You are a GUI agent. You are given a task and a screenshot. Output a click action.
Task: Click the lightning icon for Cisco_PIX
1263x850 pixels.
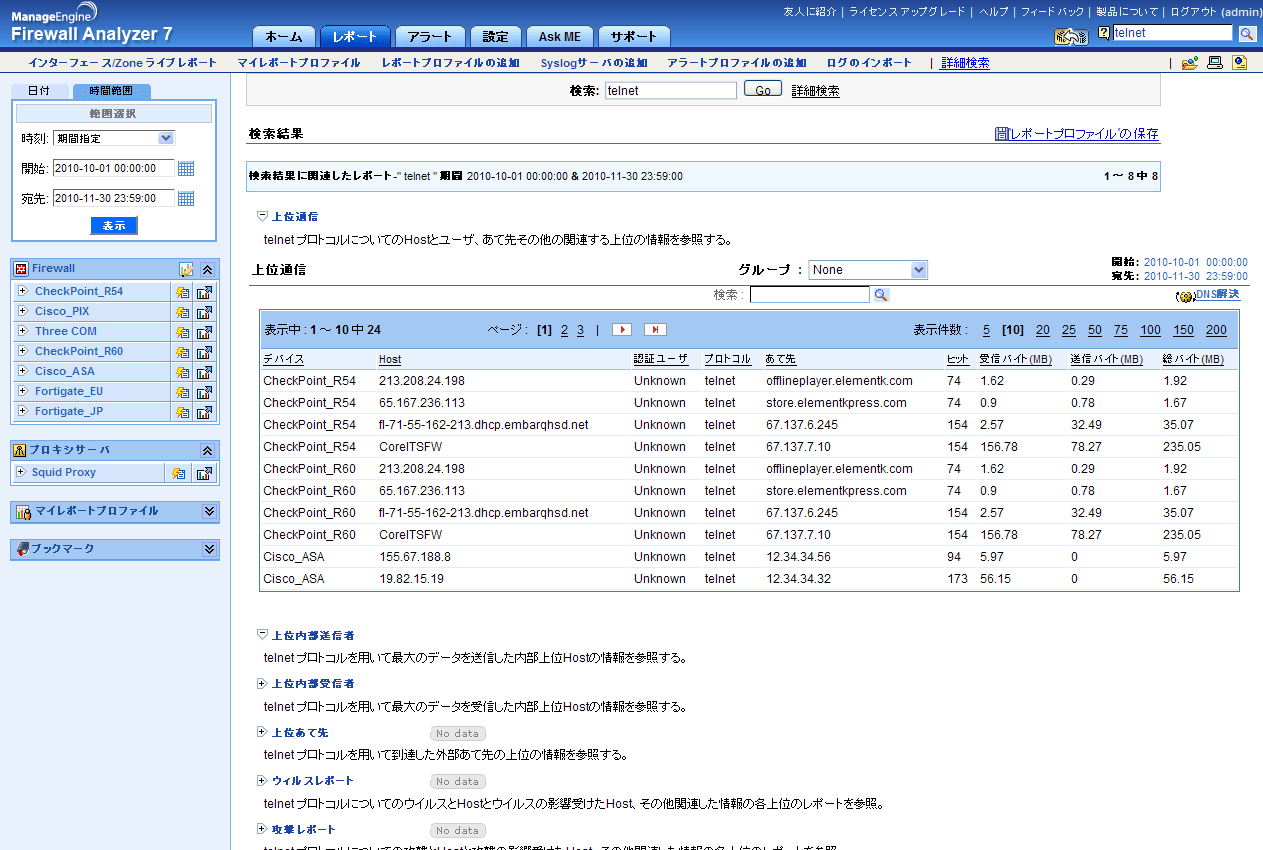(x=182, y=312)
